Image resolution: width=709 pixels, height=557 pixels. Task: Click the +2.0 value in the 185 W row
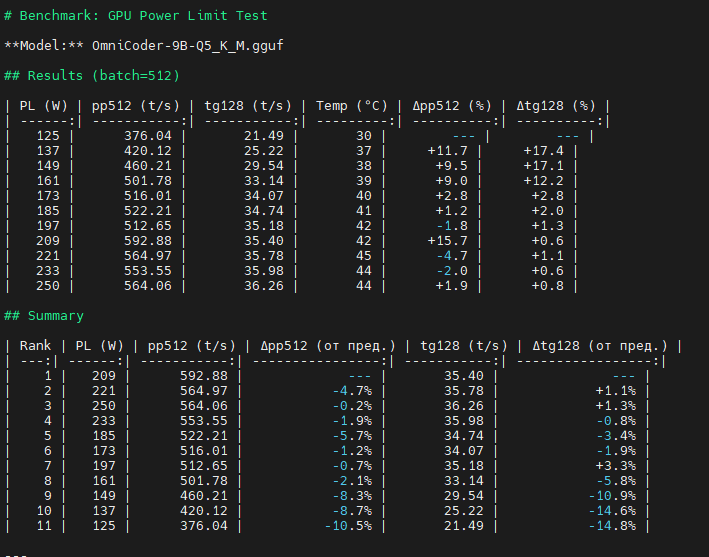click(x=548, y=211)
